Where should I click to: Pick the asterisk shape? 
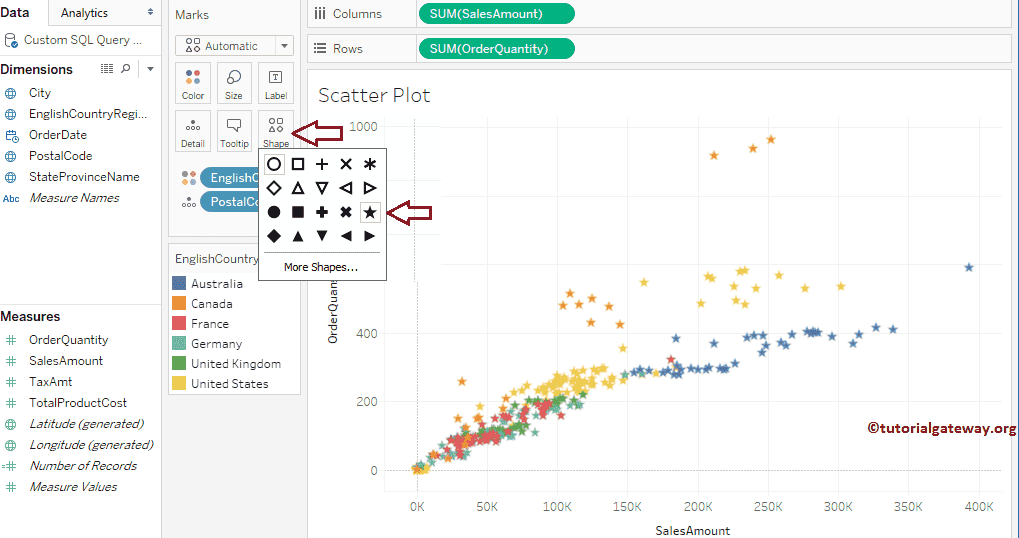(x=370, y=164)
